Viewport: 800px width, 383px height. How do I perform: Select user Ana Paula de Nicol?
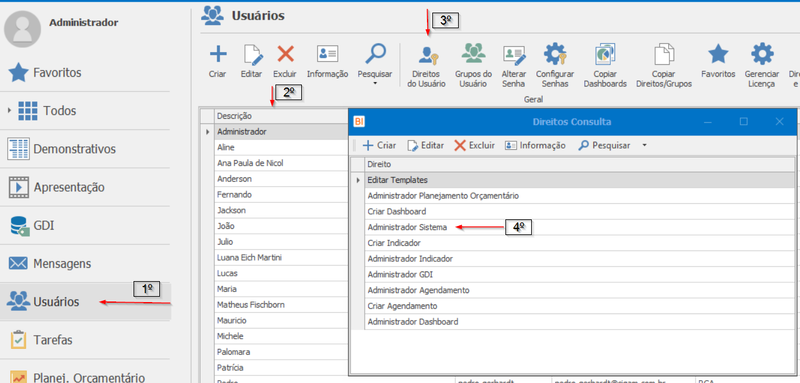(281, 163)
